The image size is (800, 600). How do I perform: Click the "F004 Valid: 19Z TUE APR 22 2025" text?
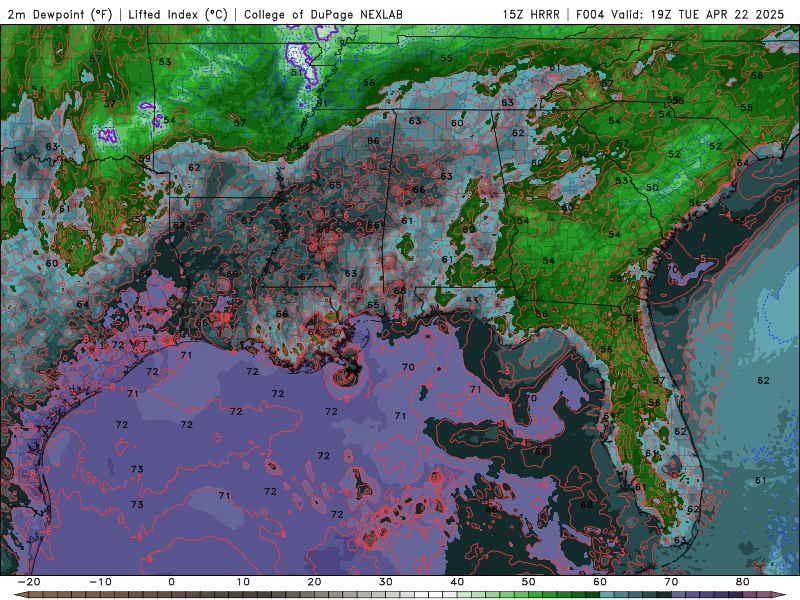click(x=680, y=14)
